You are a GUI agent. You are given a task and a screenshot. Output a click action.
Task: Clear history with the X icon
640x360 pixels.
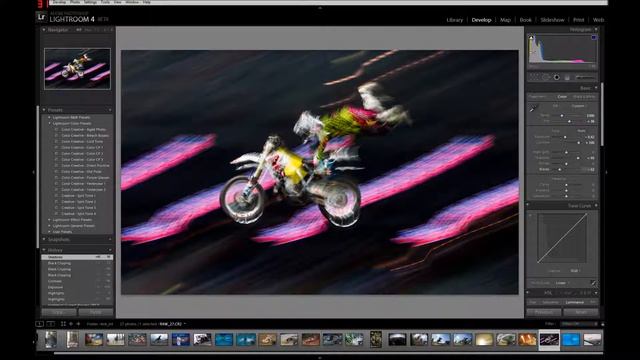(110, 250)
